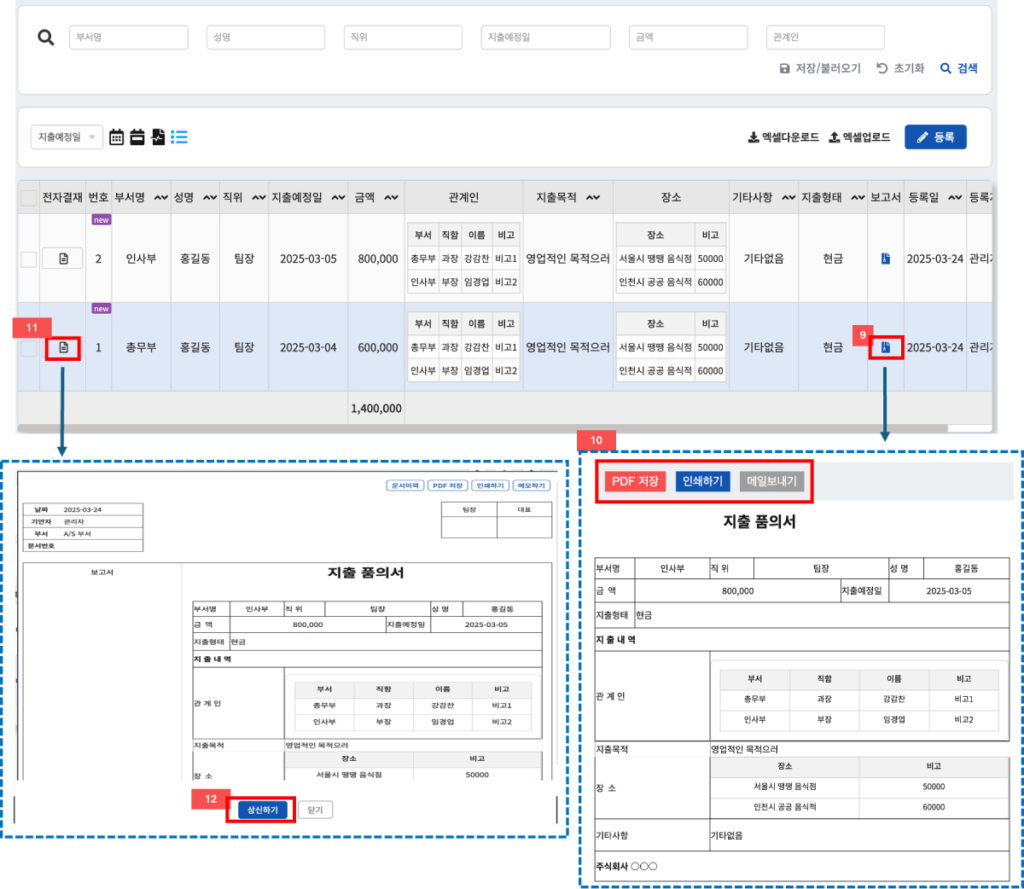Open e-approval document for row 2
The image size is (1024, 889).
[63, 259]
